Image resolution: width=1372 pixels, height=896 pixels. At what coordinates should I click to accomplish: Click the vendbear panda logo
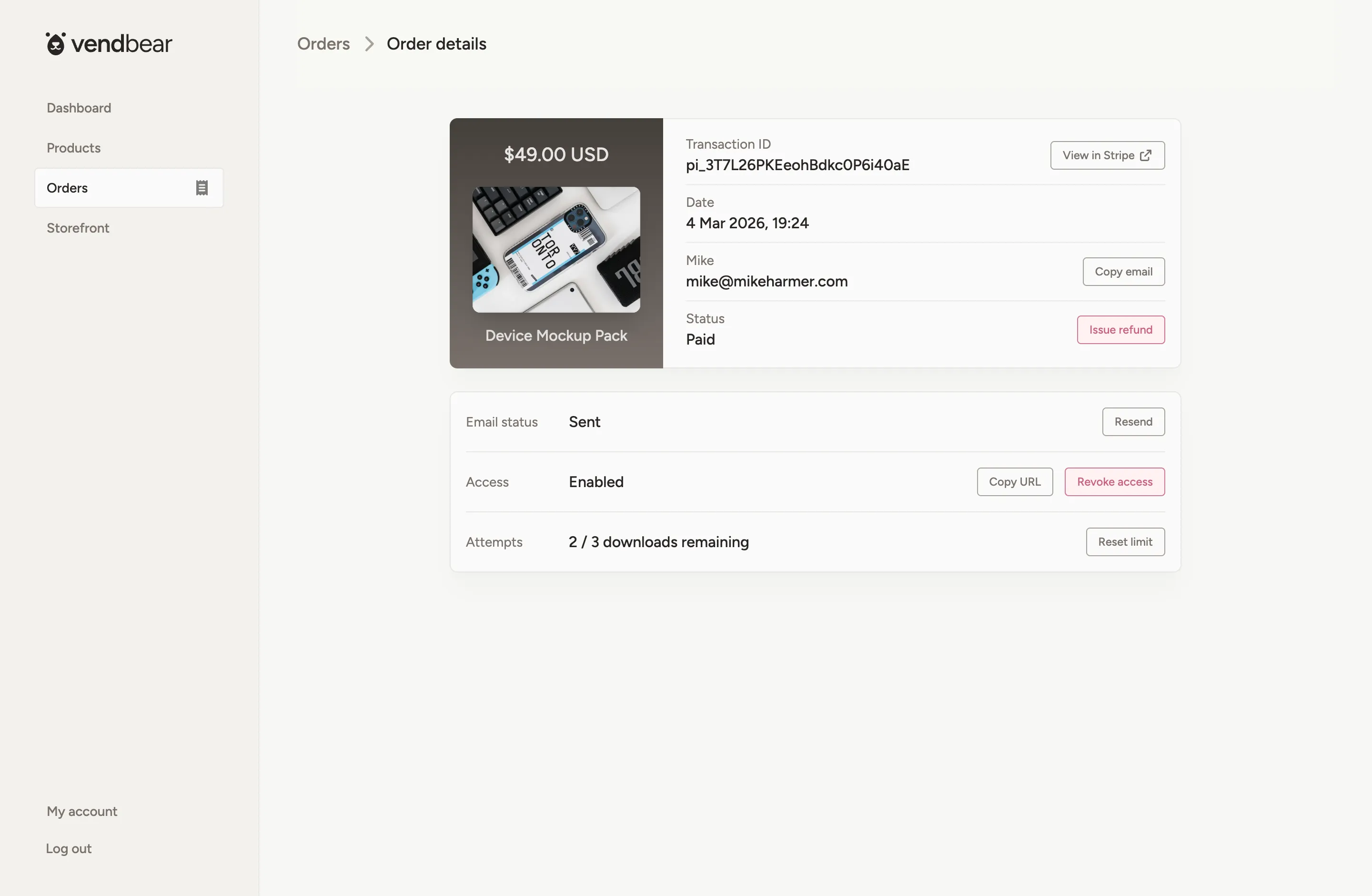55,43
